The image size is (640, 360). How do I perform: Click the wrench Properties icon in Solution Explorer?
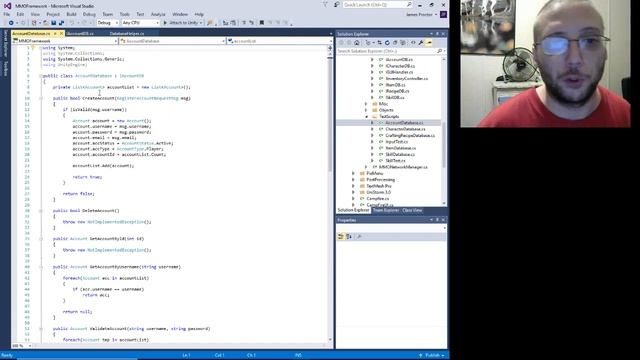(421, 42)
